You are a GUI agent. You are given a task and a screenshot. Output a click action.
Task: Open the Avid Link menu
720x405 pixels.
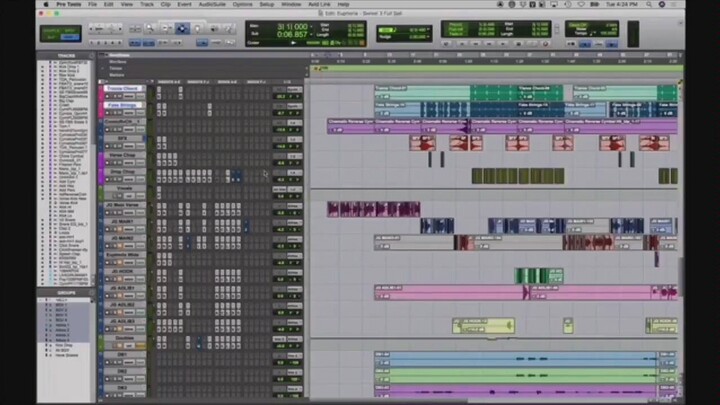pos(319,4)
